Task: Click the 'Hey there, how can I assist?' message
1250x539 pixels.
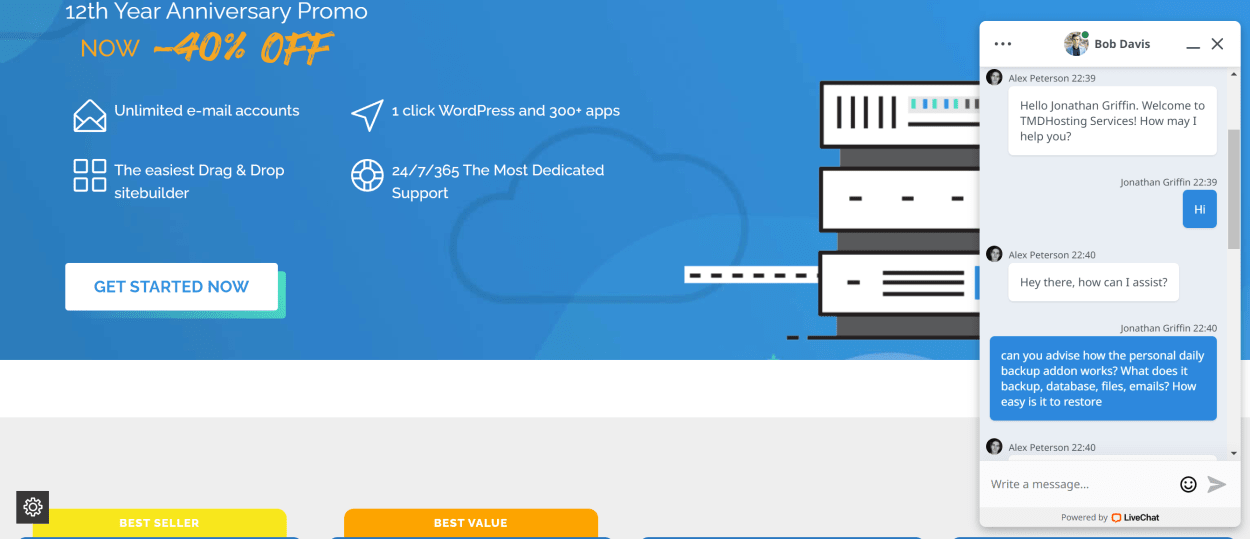Action: (1094, 282)
